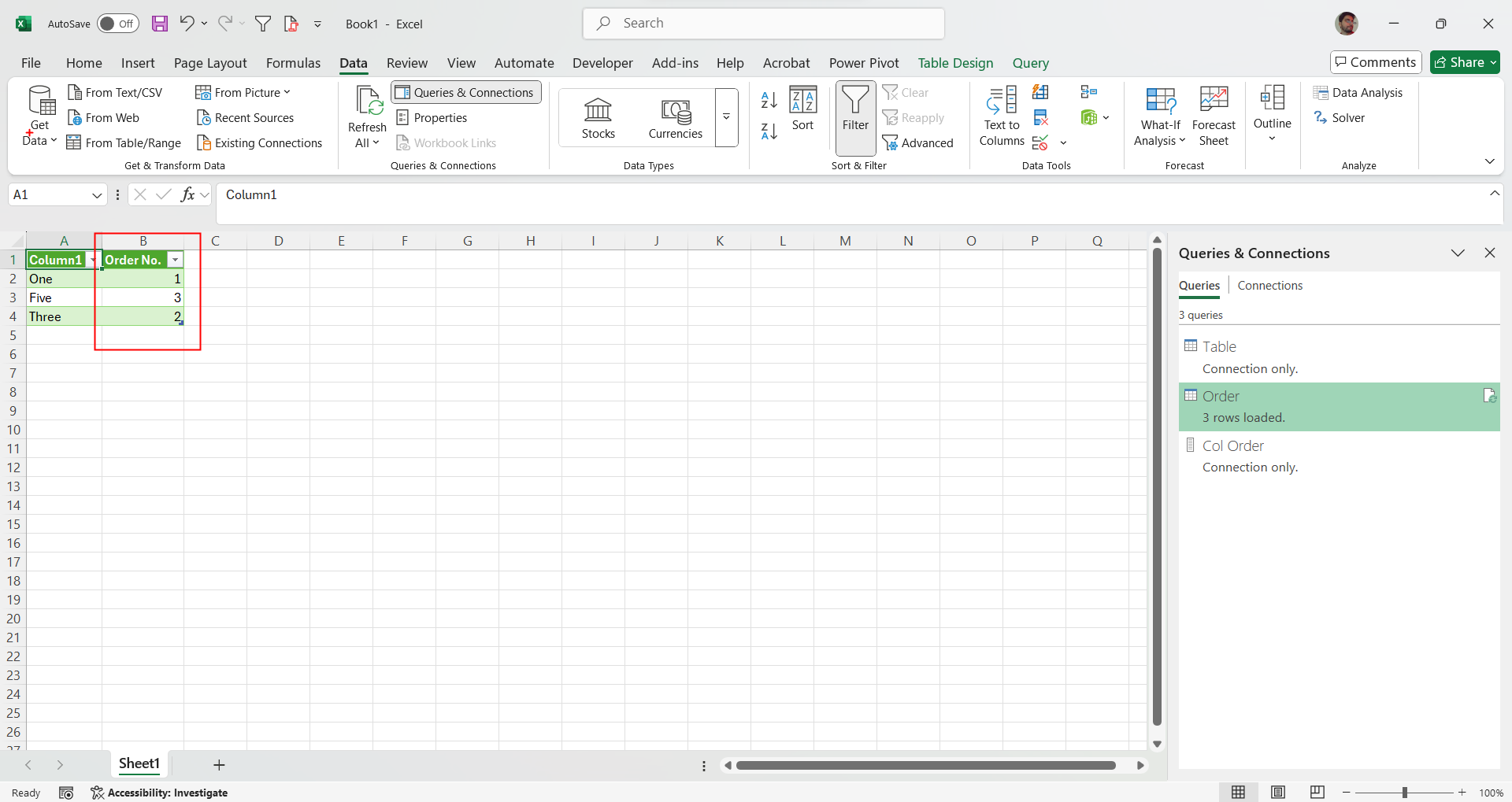This screenshot has height=802, width=1512.
Task: Open Order No. filter dropdown
Action: point(176,261)
